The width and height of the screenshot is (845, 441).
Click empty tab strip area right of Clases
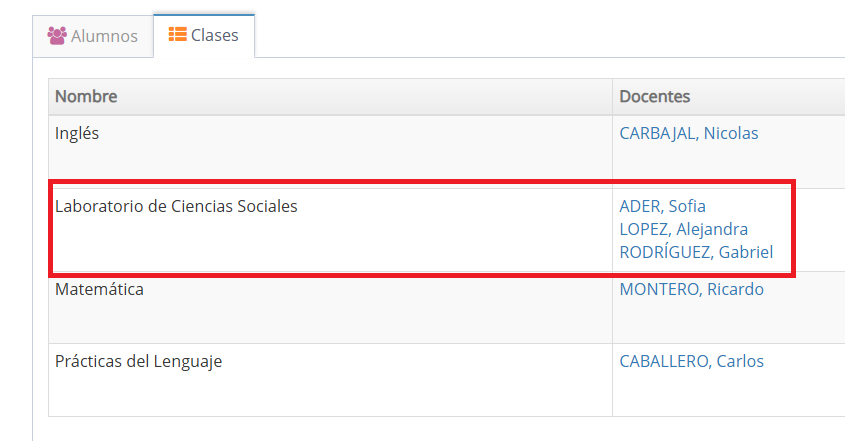coord(550,36)
